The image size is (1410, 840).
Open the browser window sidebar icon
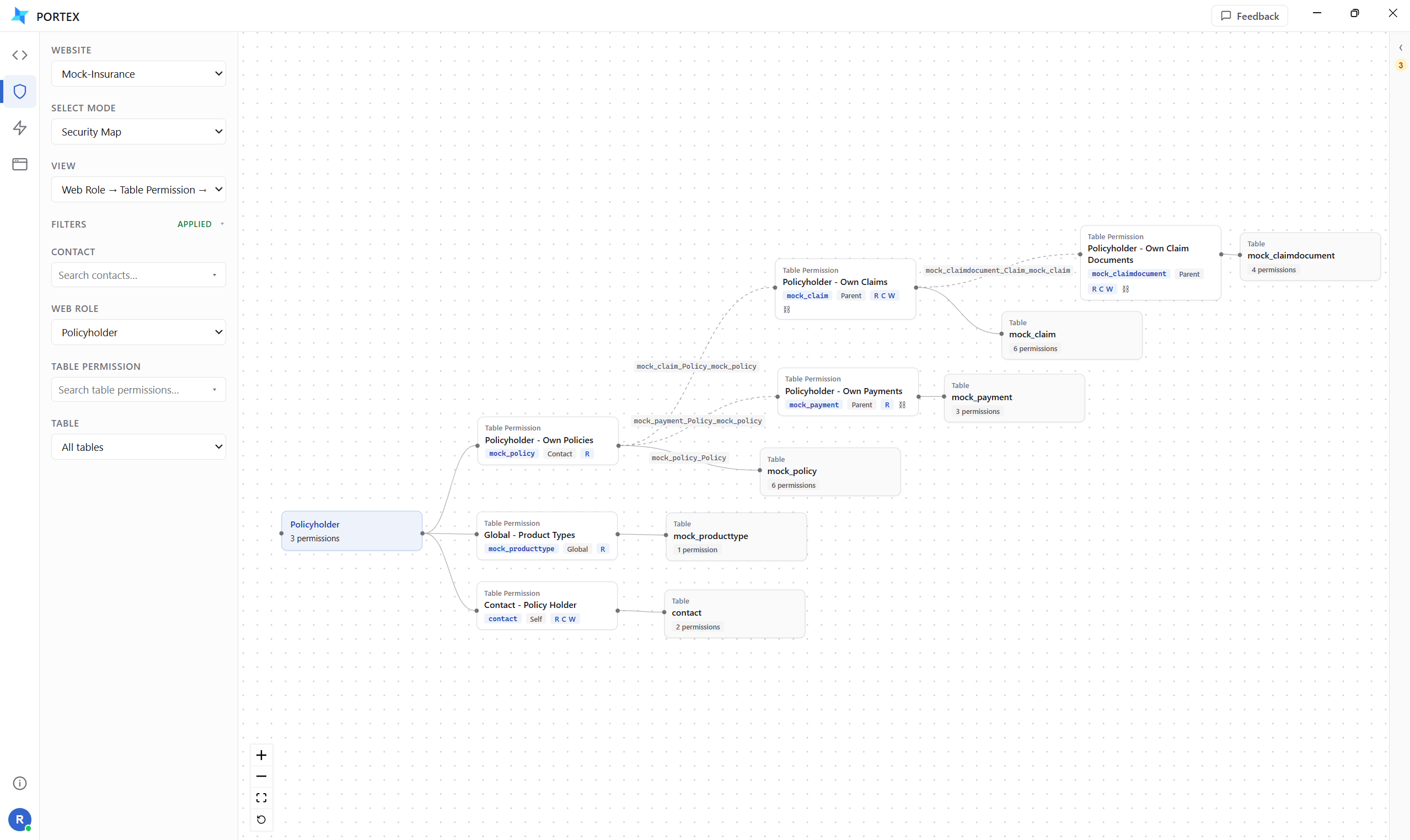click(20, 164)
